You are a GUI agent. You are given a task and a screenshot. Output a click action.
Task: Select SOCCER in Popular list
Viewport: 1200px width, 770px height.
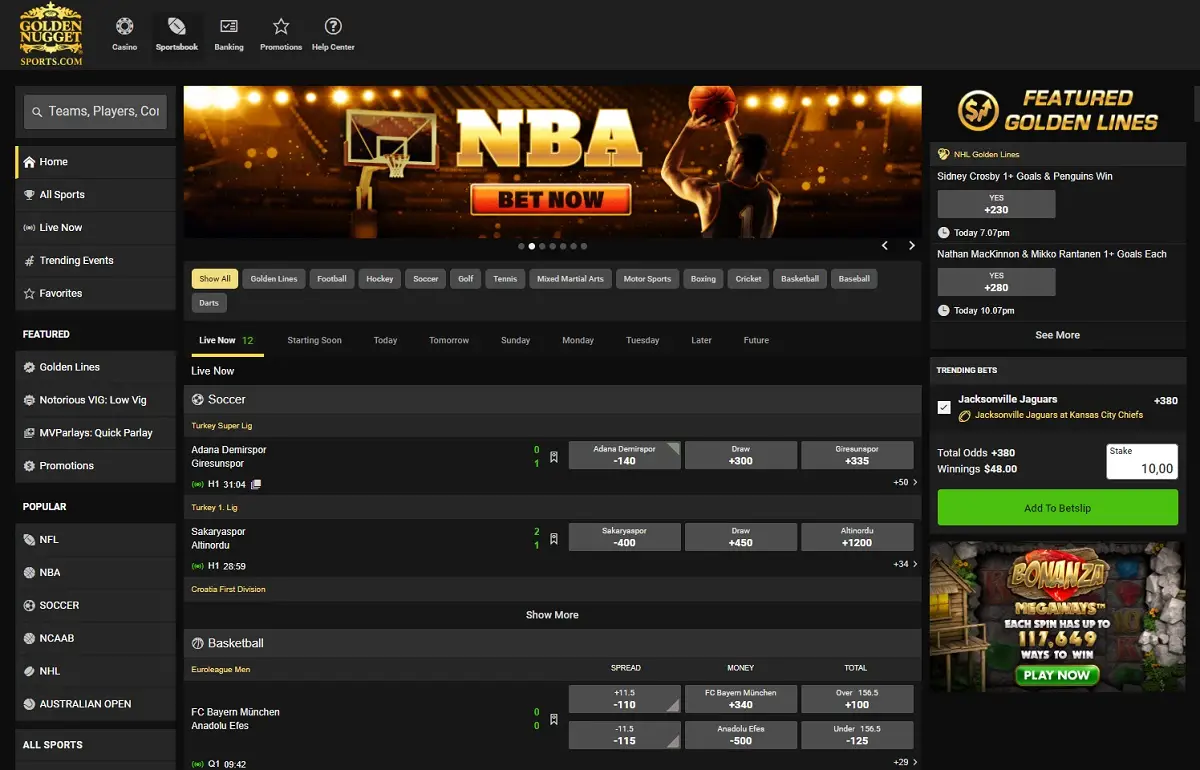point(96,606)
